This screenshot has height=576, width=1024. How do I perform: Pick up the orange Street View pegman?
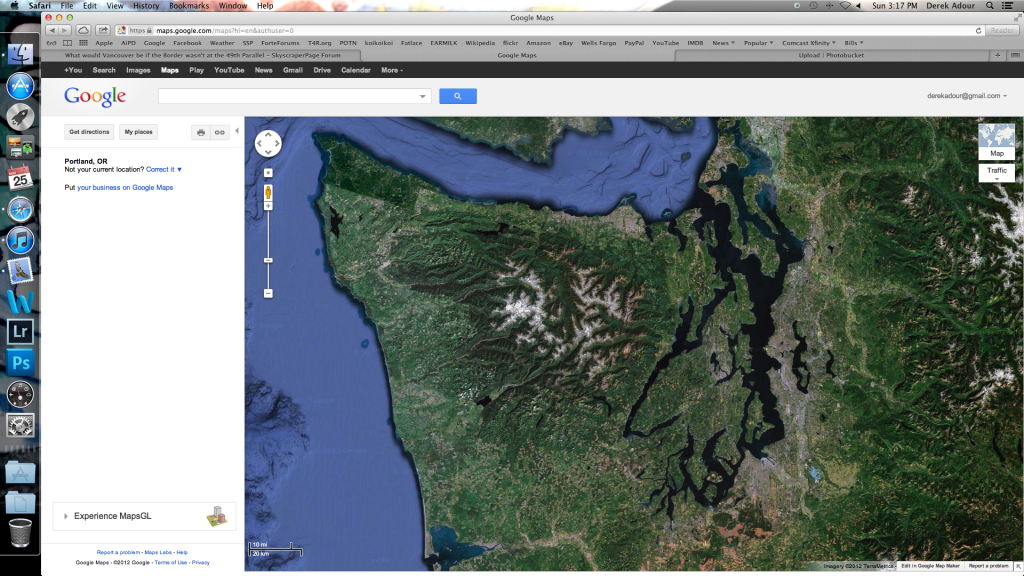click(268, 192)
